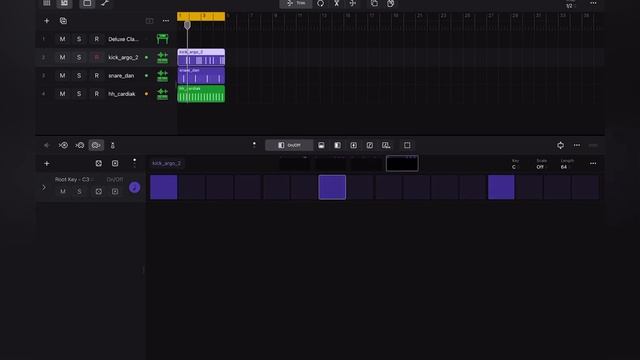Mute the kick_argo_2 track
640x360 pixels.
[62, 58]
